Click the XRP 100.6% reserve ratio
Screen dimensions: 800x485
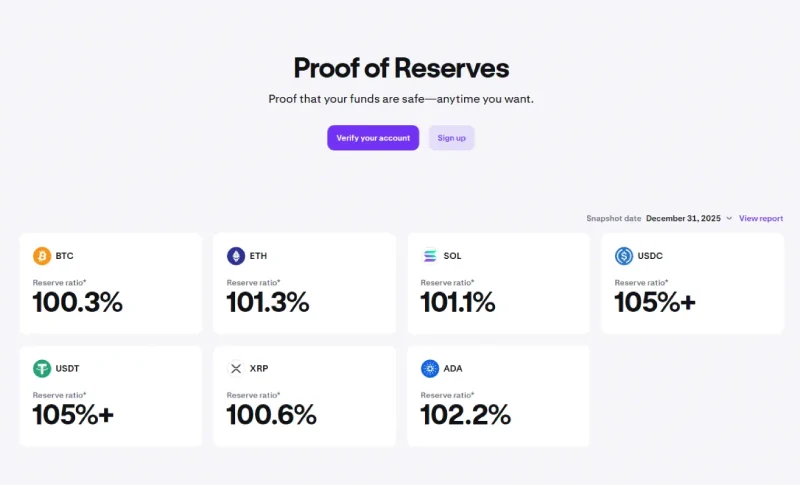271,414
